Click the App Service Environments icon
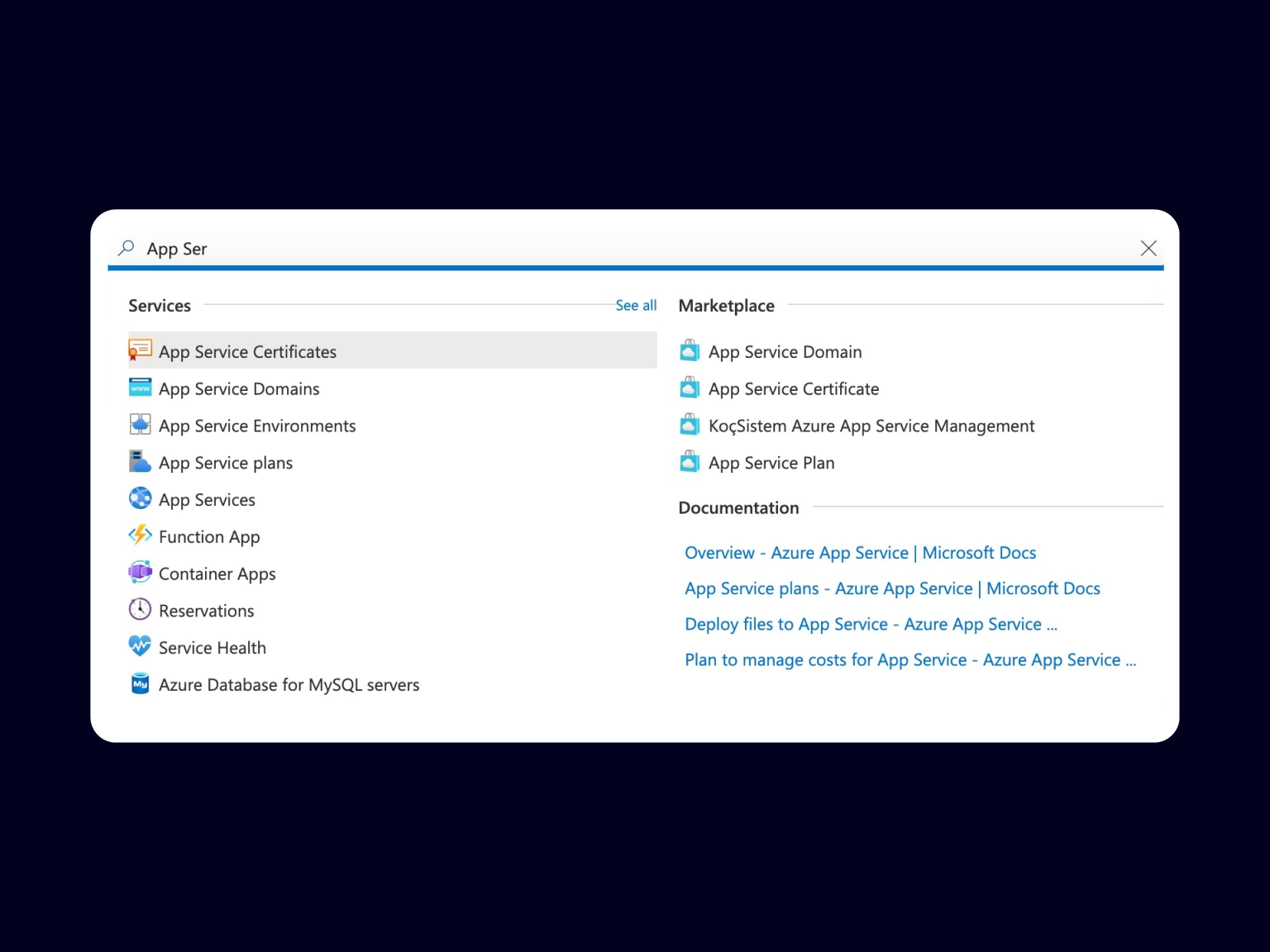 point(140,425)
